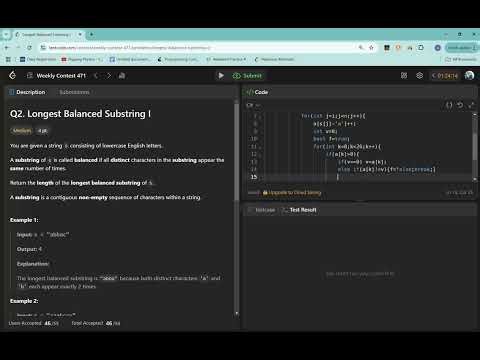Click the browser back arrow

tap(7, 48)
